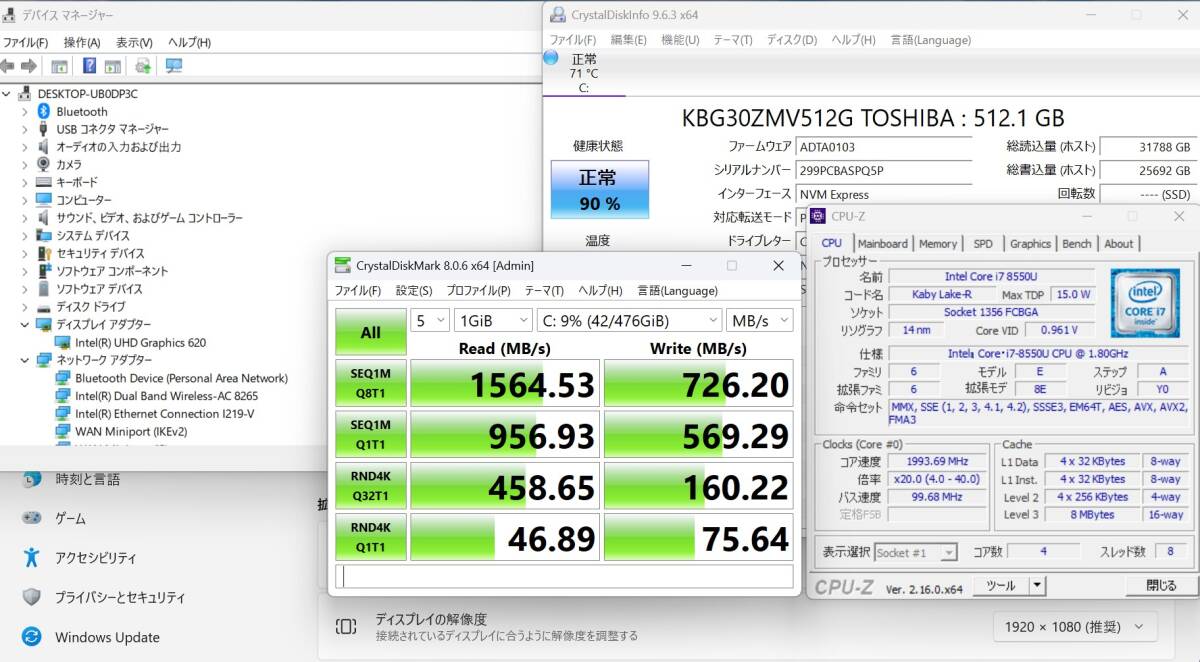This screenshot has width=1200, height=662.
Task: Start the RND4K Q1T1 test
Action: pos(370,536)
